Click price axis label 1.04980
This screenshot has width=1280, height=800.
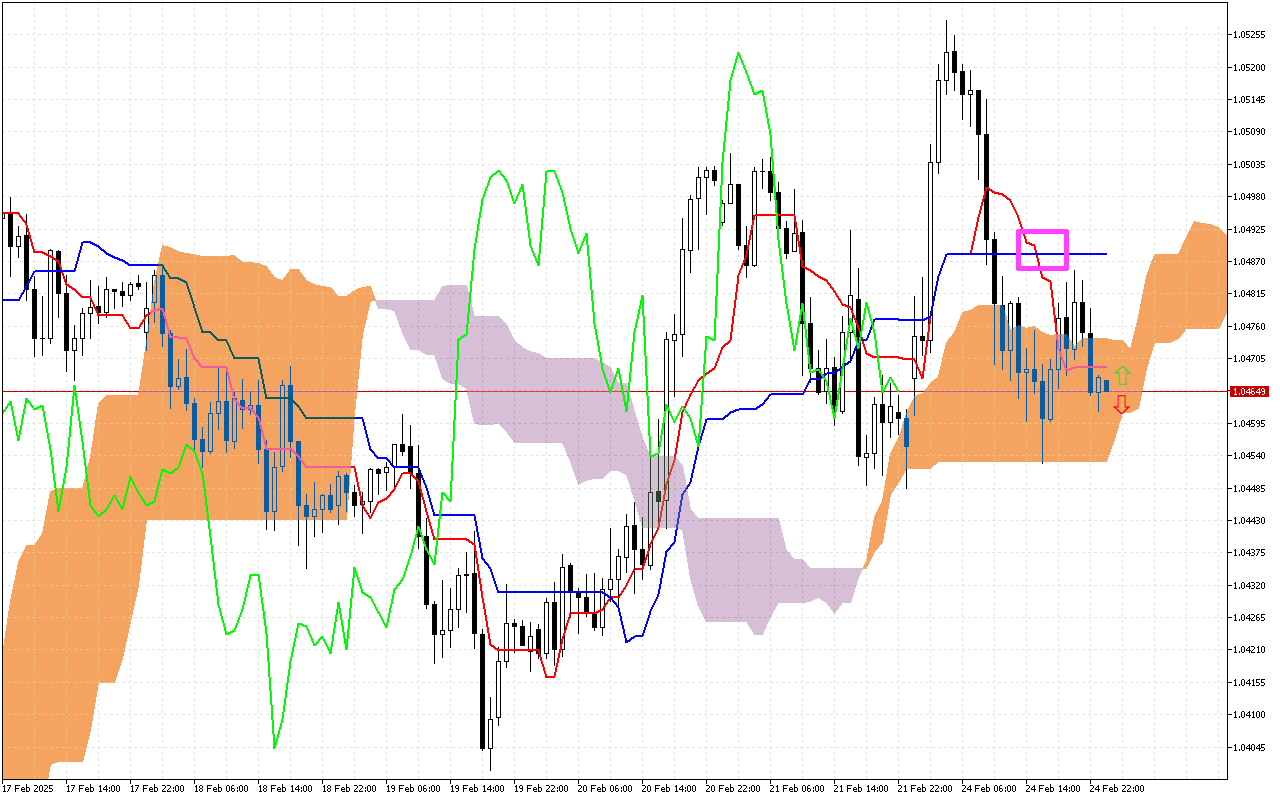[1250, 197]
